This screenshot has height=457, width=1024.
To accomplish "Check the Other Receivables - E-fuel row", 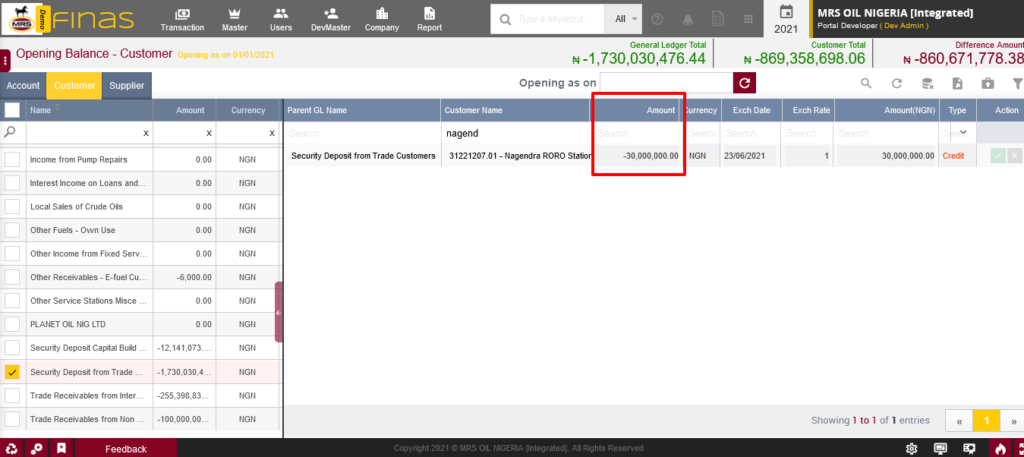I will tap(12, 277).
